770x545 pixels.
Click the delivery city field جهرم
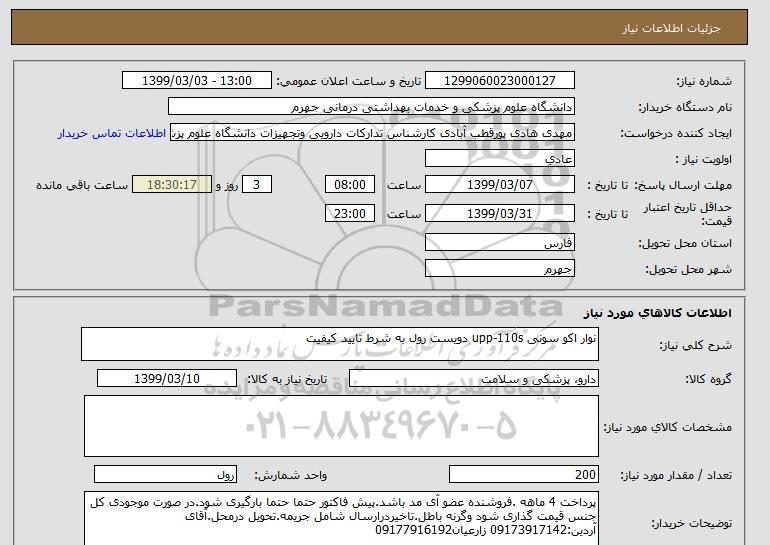[x=499, y=268]
